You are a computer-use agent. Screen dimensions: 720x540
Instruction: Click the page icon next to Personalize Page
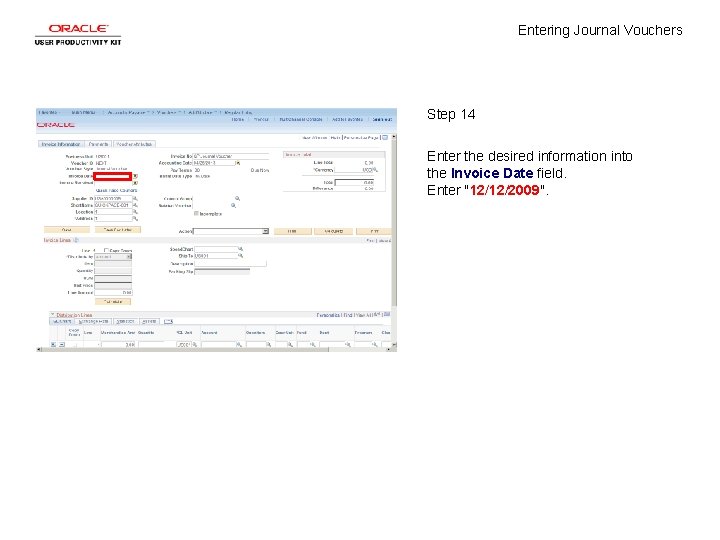(x=385, y=137)
